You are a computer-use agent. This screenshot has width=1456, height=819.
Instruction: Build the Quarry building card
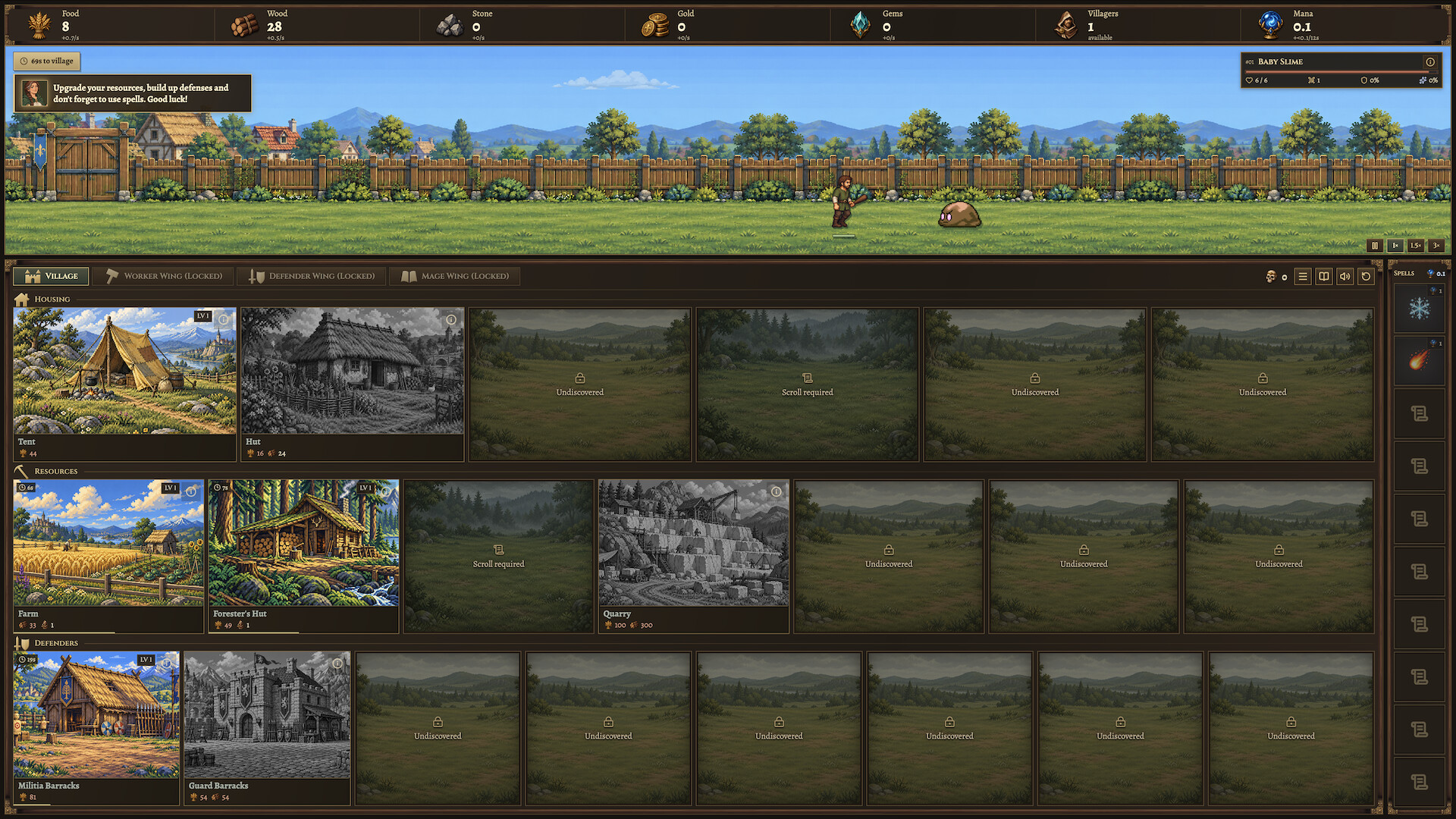tap(694, 556)
